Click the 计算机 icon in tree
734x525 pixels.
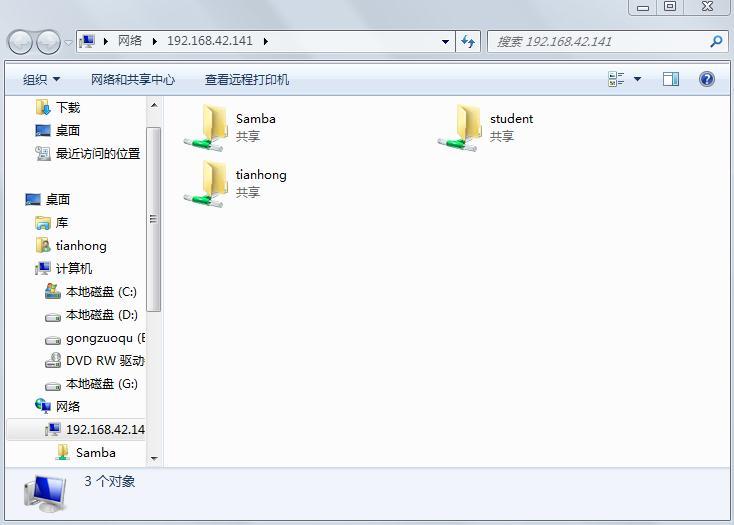pyautogui.click(x=43, y=269)
